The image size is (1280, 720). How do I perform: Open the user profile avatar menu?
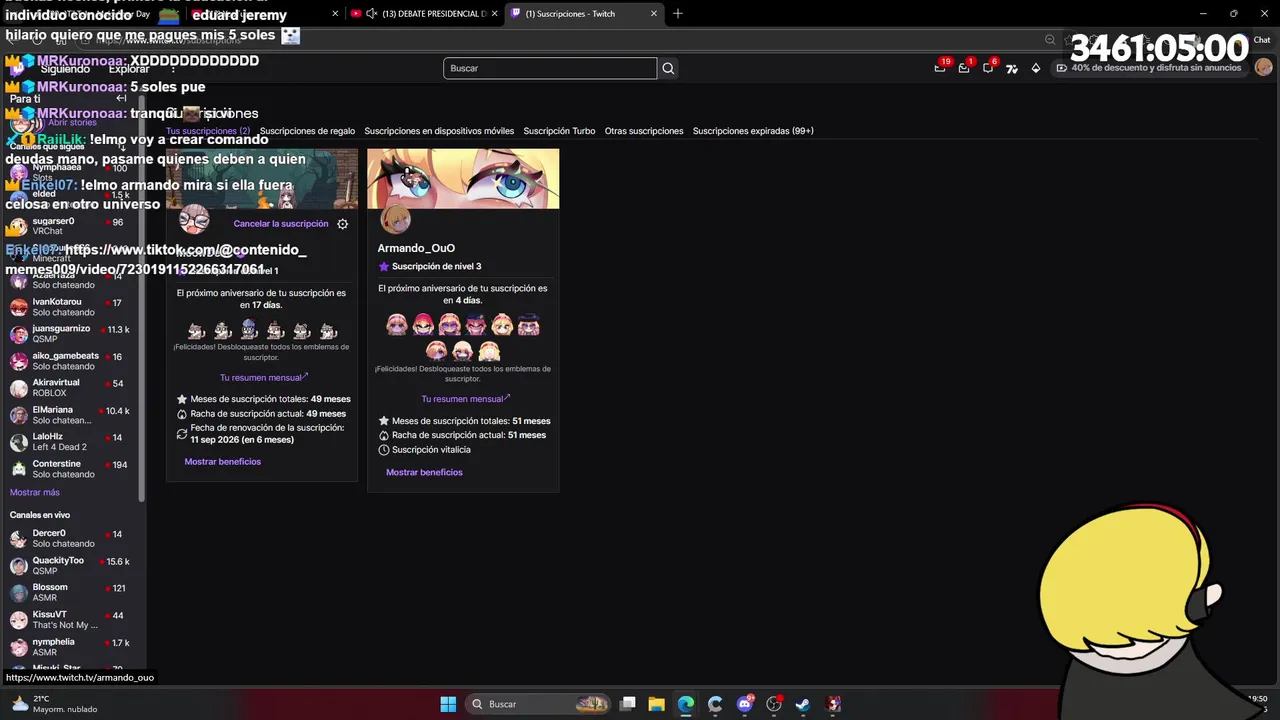1264,67
